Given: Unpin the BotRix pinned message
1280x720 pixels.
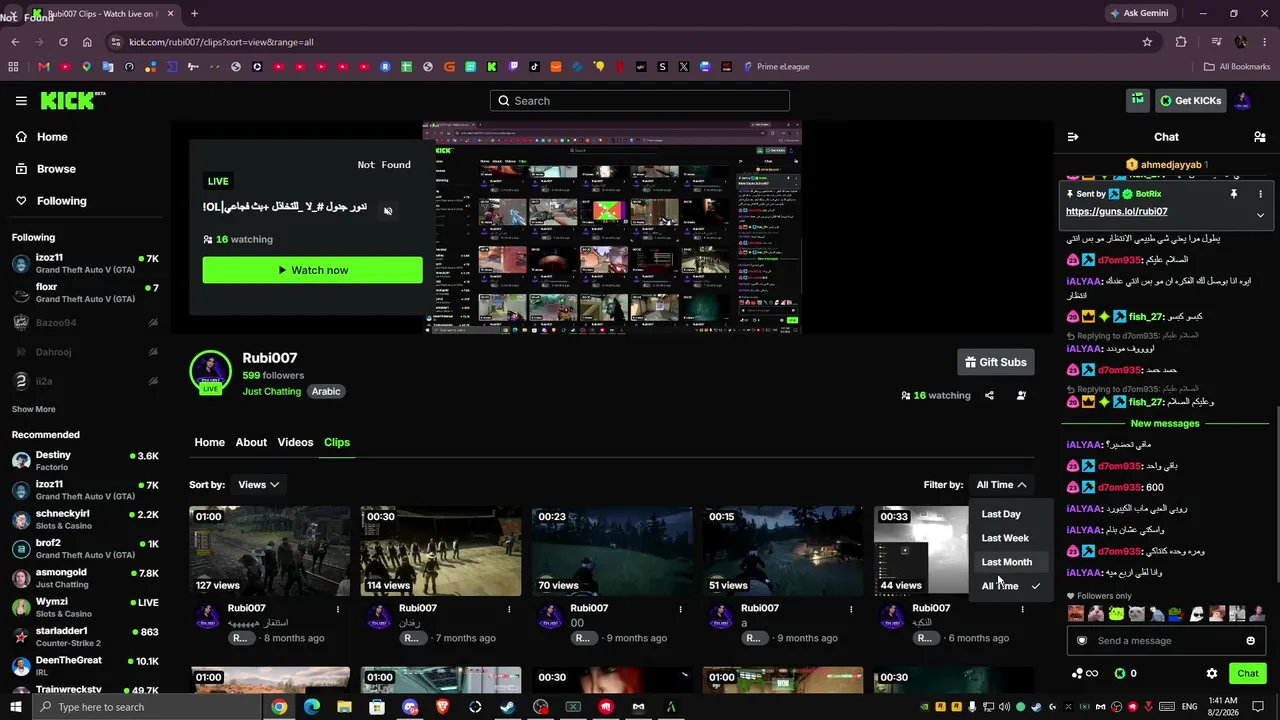Looking at the screenshot, I should (x=1234, y=194).
